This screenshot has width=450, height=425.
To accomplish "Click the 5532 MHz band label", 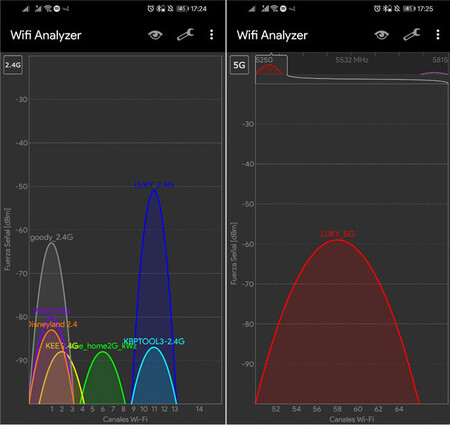I will coord(352,60).
